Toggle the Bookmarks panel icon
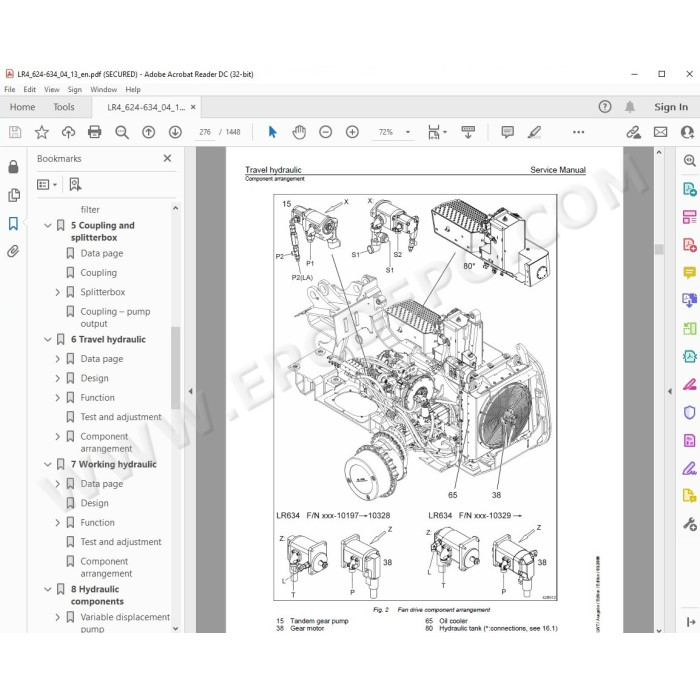 point(13,224)
